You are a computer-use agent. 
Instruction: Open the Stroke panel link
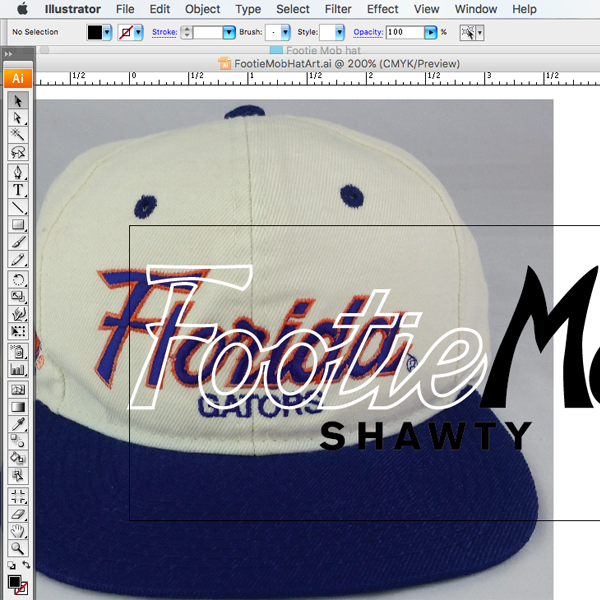tap(165, 32)
